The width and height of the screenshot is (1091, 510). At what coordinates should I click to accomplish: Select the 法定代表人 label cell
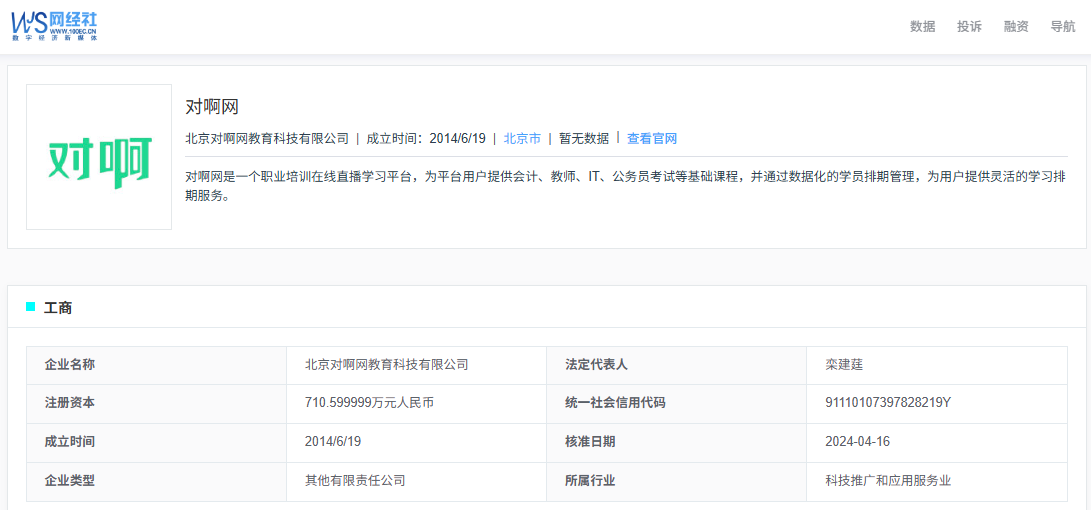[676, 365]
